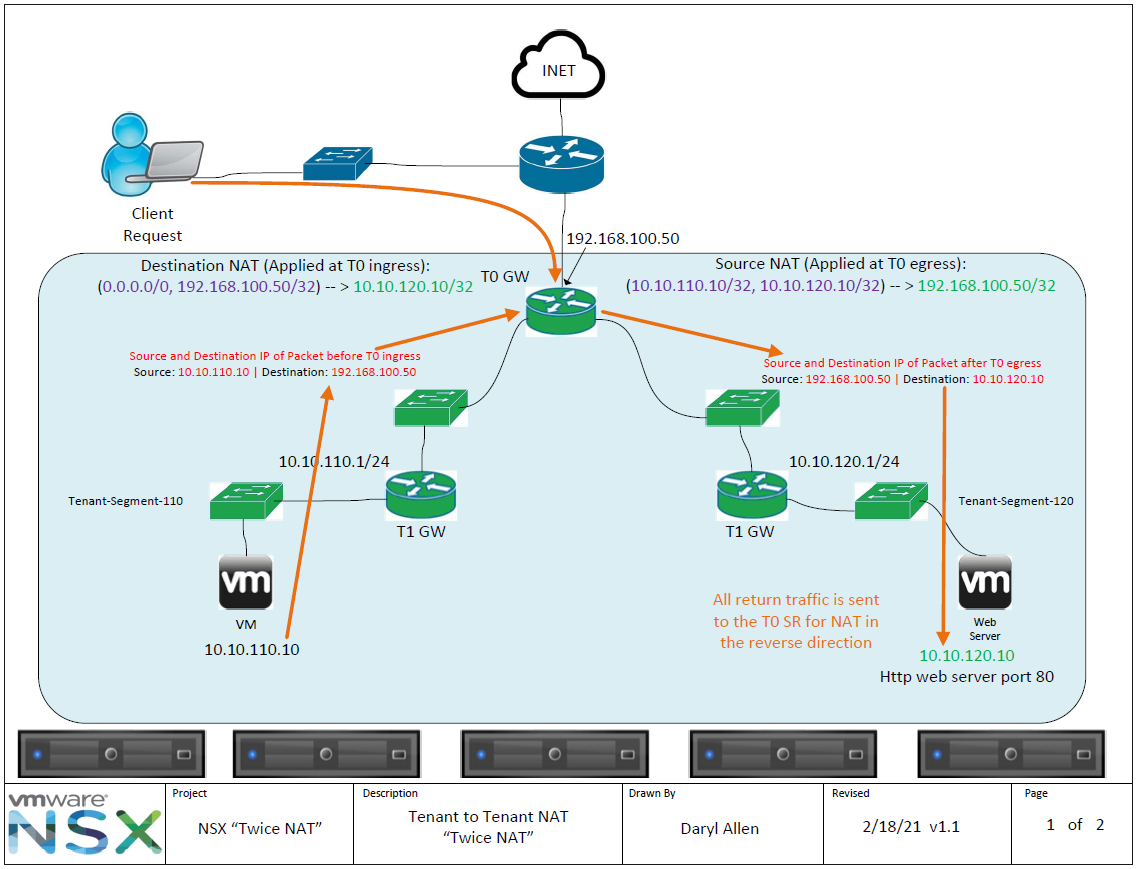1137x869 pixels.
Task: Select the Web Server VM icon
Action: (984, 583)
